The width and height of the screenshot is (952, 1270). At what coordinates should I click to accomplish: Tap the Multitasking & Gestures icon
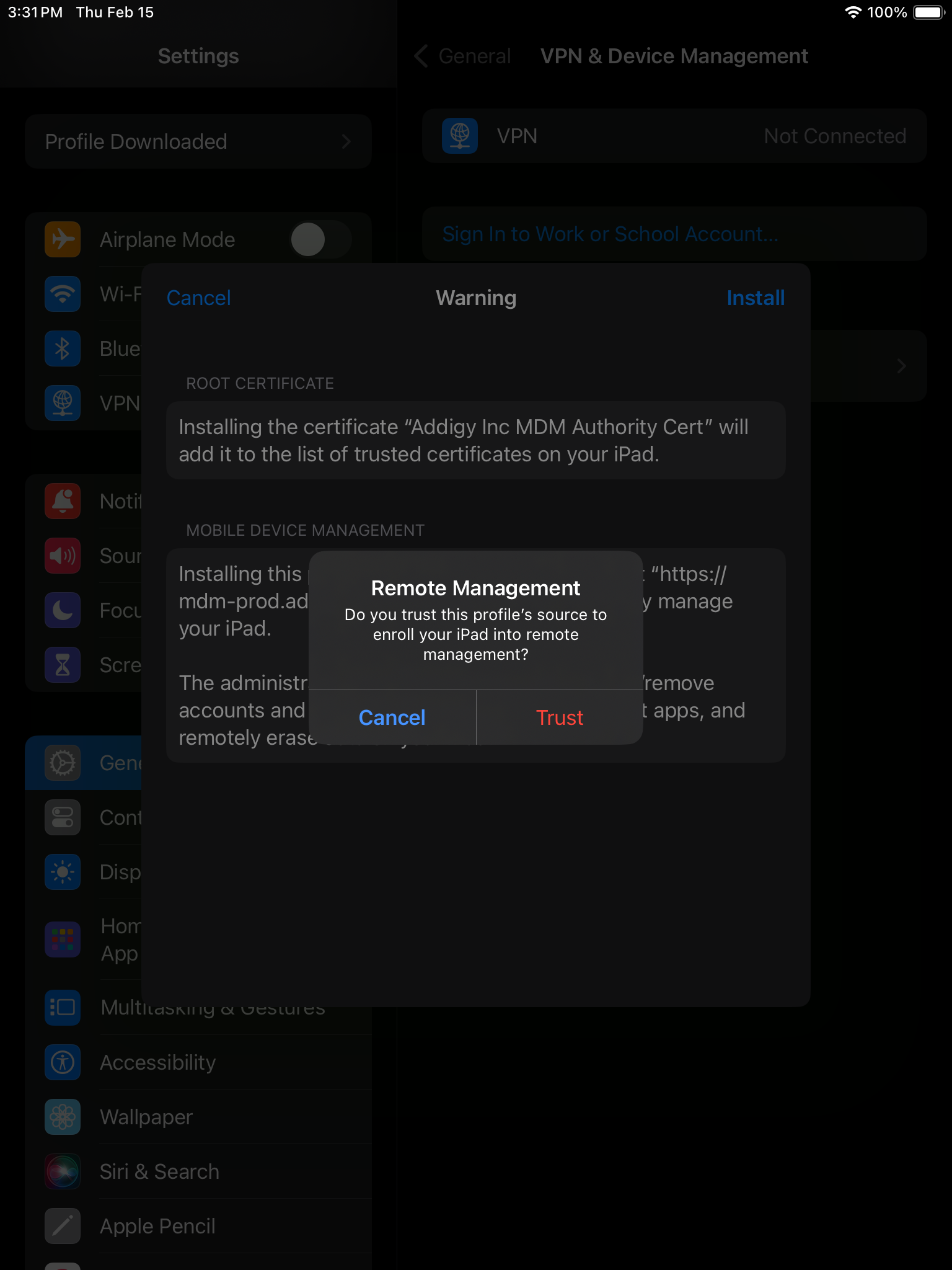click(63, 1008)
